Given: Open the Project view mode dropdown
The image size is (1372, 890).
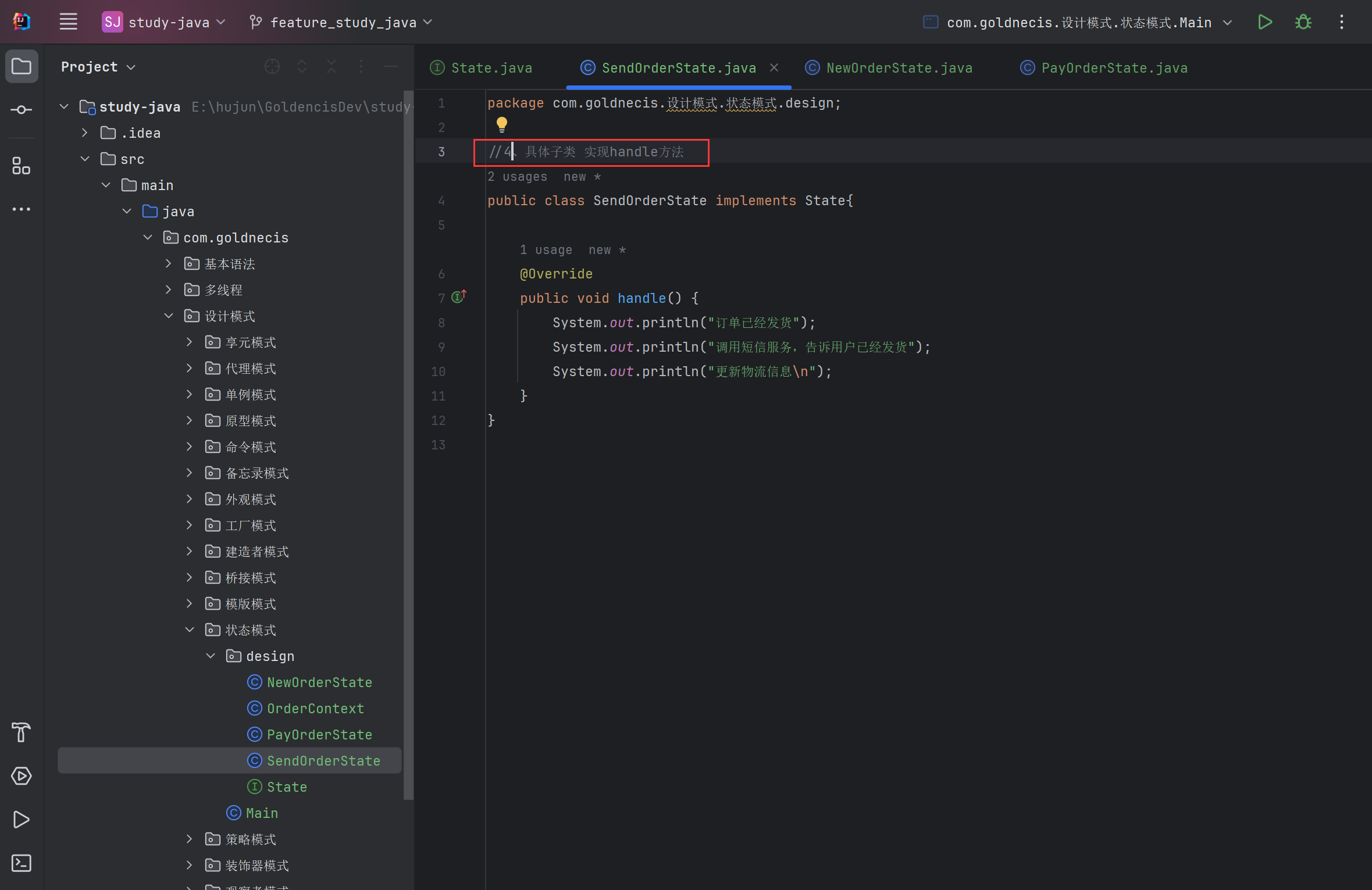Looking at the screenshot, I should coord(98,67).
